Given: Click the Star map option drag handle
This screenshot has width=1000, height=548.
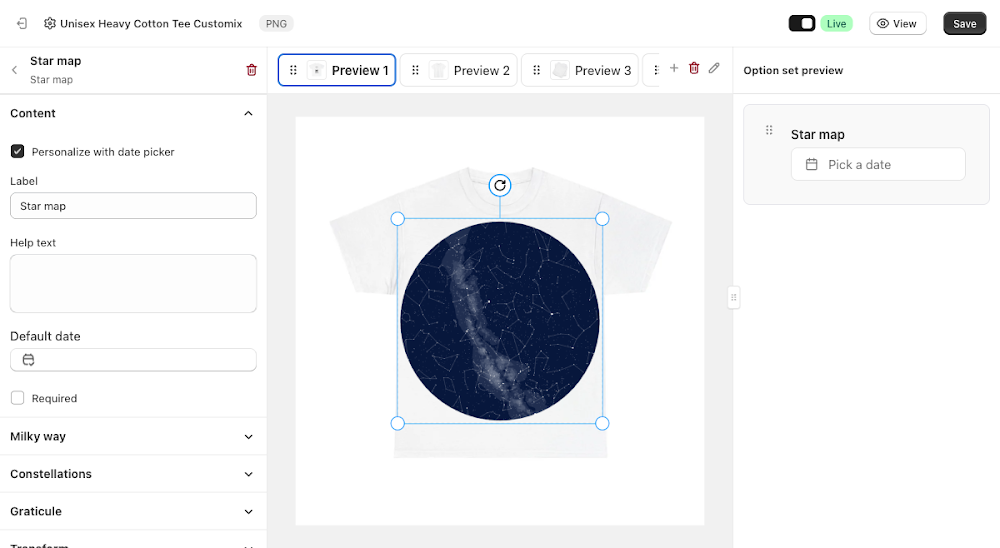Looking at the screenshot, I should [x=769, y=130].
